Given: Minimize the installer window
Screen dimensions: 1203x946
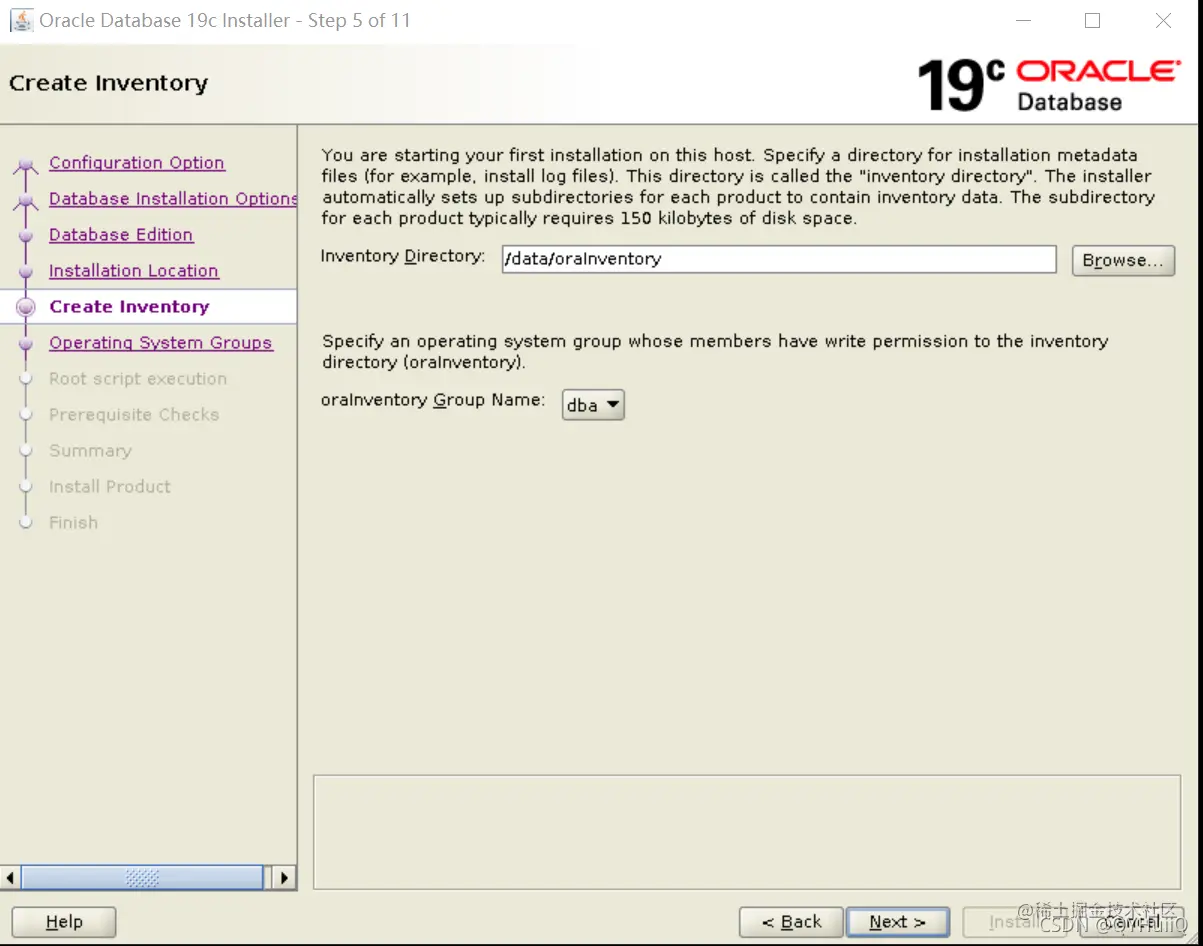Looking at the screenshot, I should [x=1023, y=20].
